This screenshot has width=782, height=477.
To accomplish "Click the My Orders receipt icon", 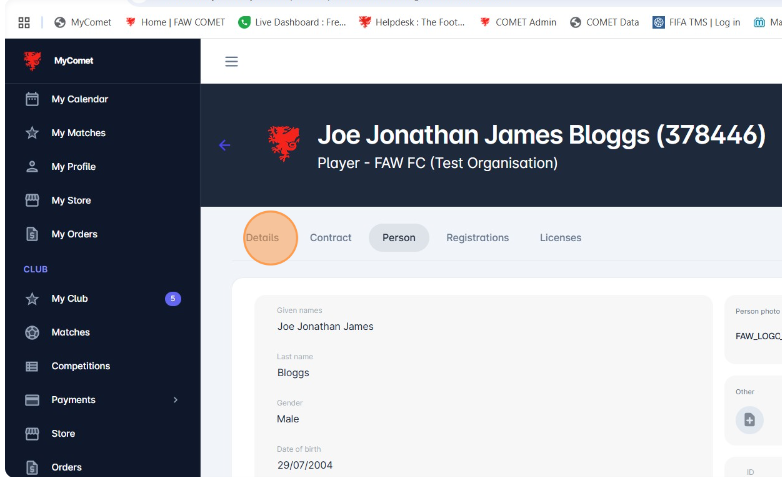I will (x=32, y=234).
